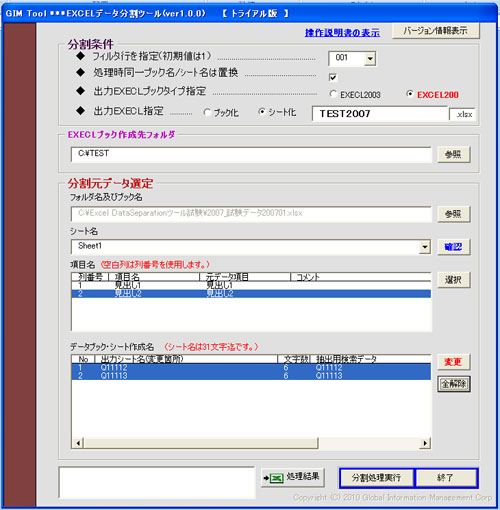Click the 全解除 button
500x510 pixels.
pyautogui.click(x=454, y=384)
